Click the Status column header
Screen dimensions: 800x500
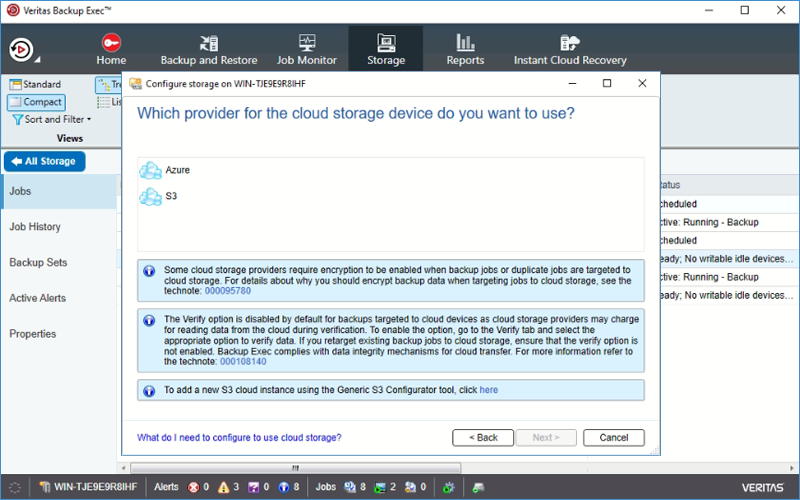[x=730, y=185]
